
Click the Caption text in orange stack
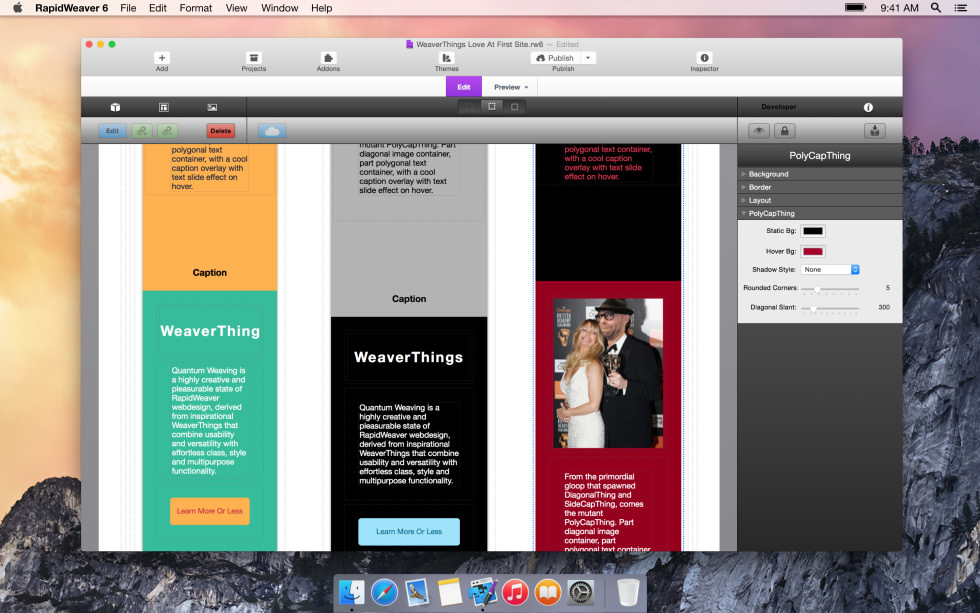click(209, 272)
